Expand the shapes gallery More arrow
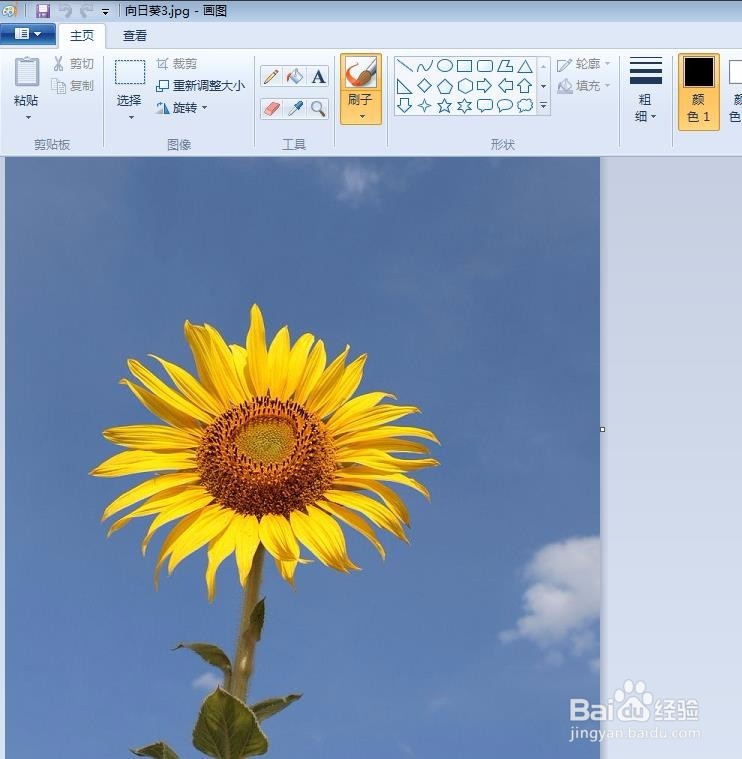This screenshot has width=742, height=759. click(543, 105)
